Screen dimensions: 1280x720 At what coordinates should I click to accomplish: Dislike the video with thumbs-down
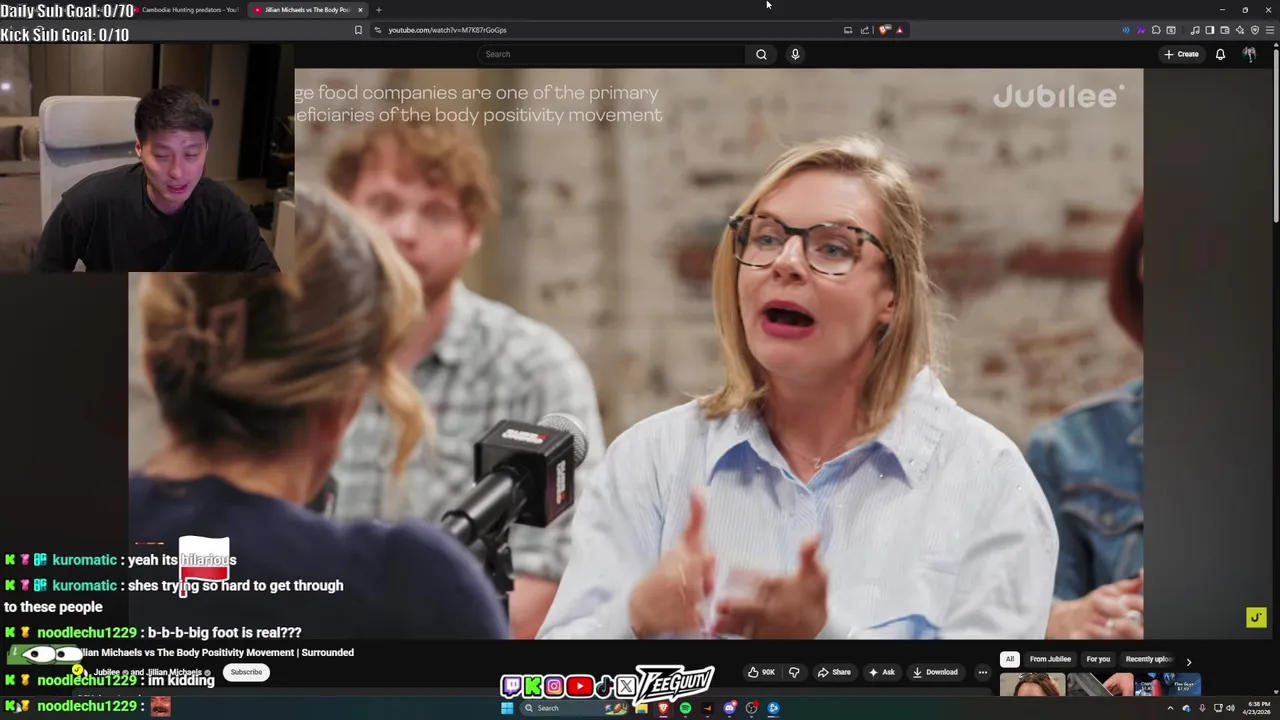(794, 672)
